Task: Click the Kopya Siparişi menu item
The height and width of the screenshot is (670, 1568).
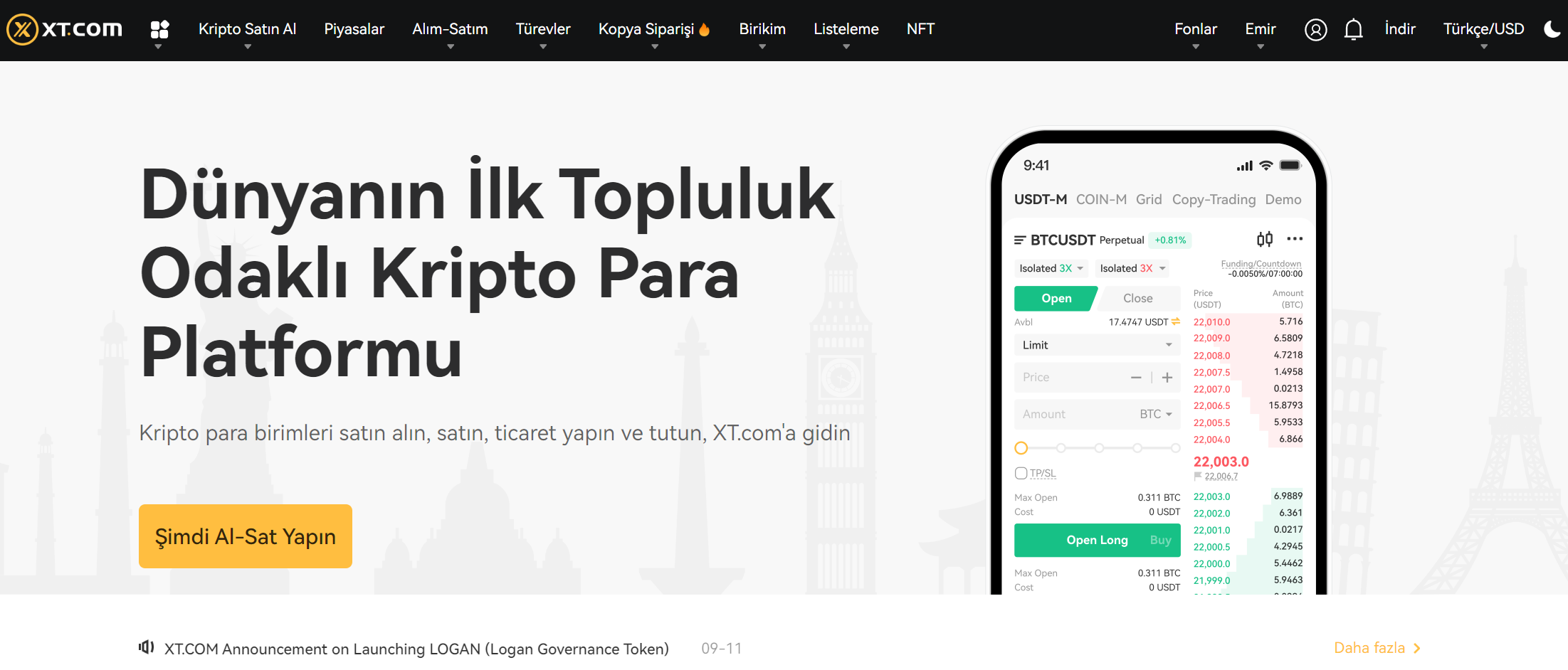Action: [x=646, y=29]
